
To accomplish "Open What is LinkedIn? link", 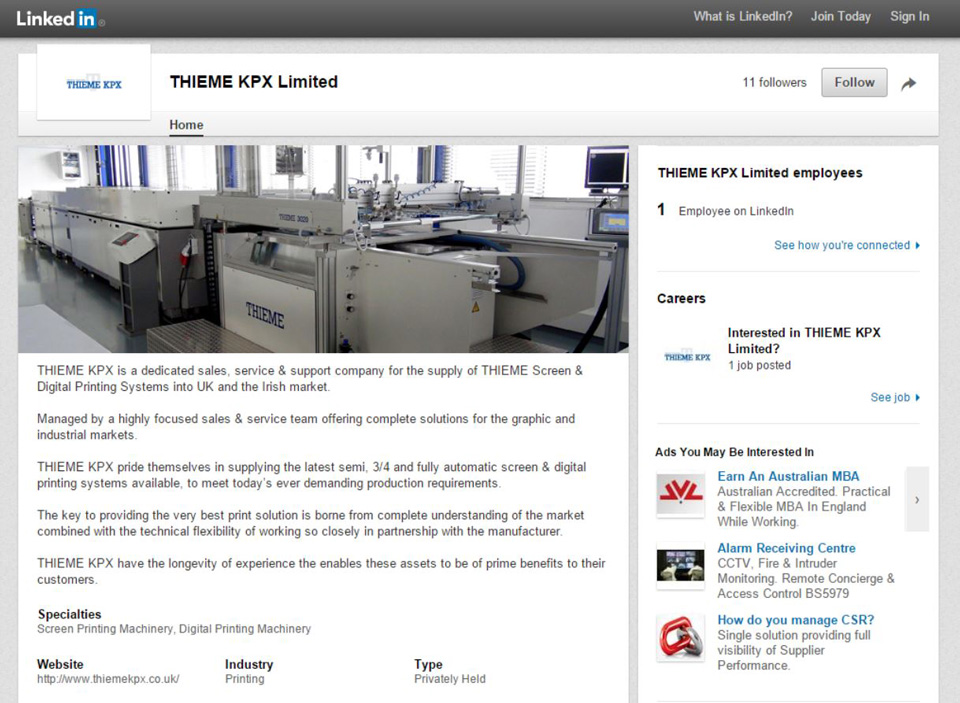I will click(743, 17).
